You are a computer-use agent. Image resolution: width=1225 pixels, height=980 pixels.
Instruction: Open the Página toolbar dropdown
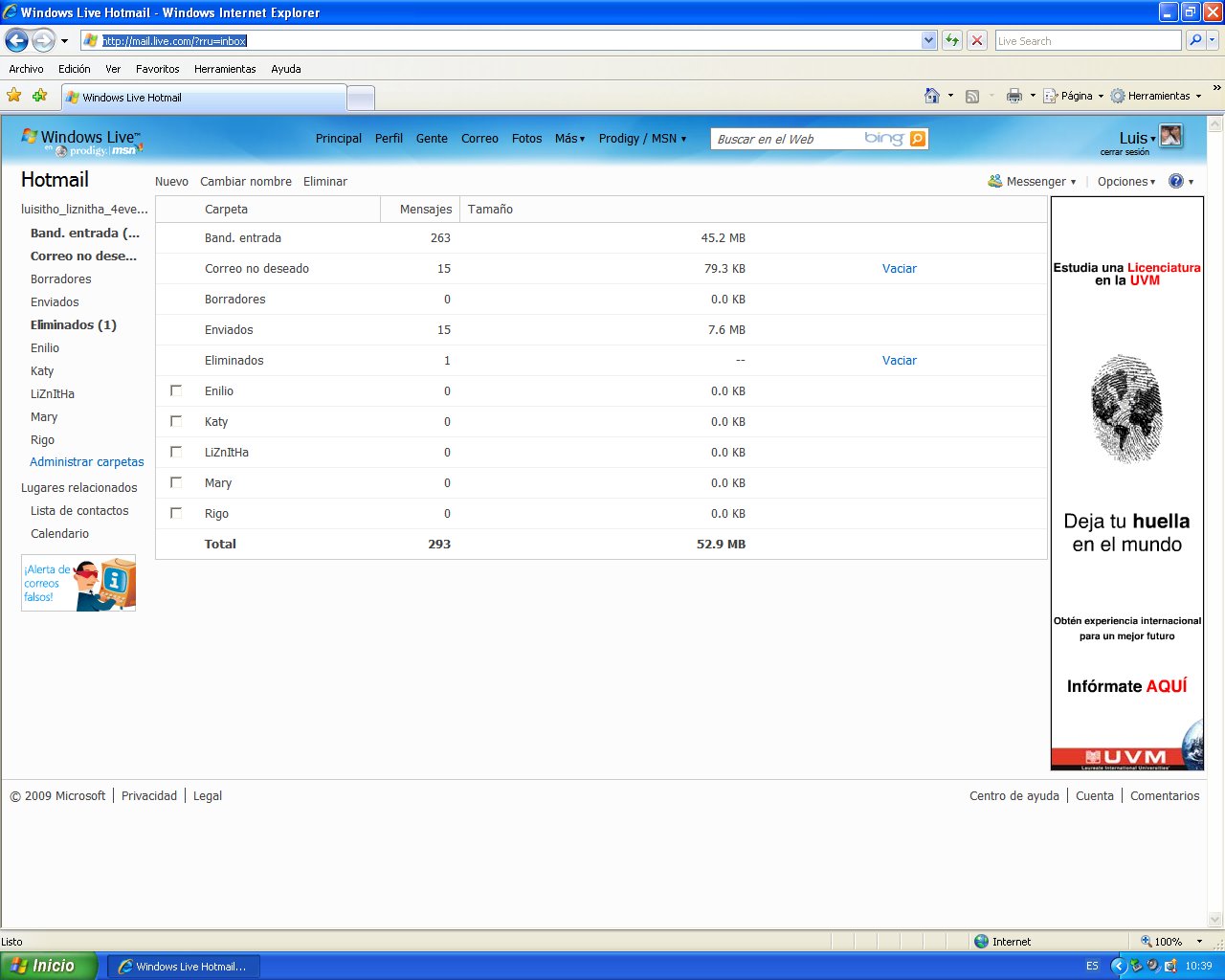[1073, 96]
